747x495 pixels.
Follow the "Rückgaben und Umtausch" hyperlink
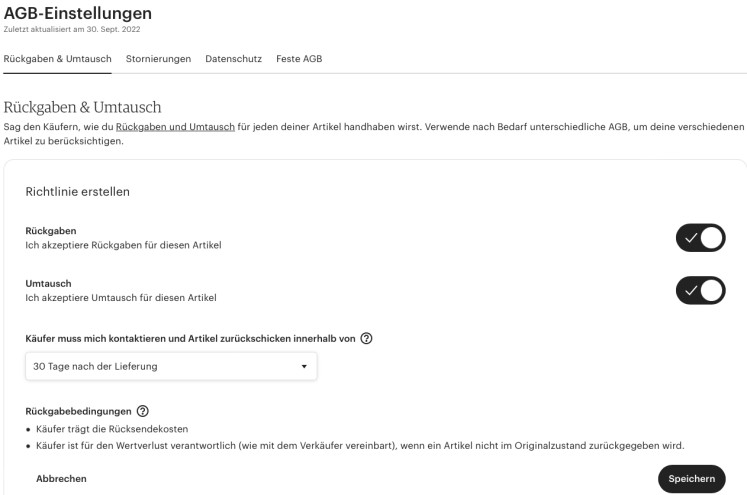coord(175,127)
